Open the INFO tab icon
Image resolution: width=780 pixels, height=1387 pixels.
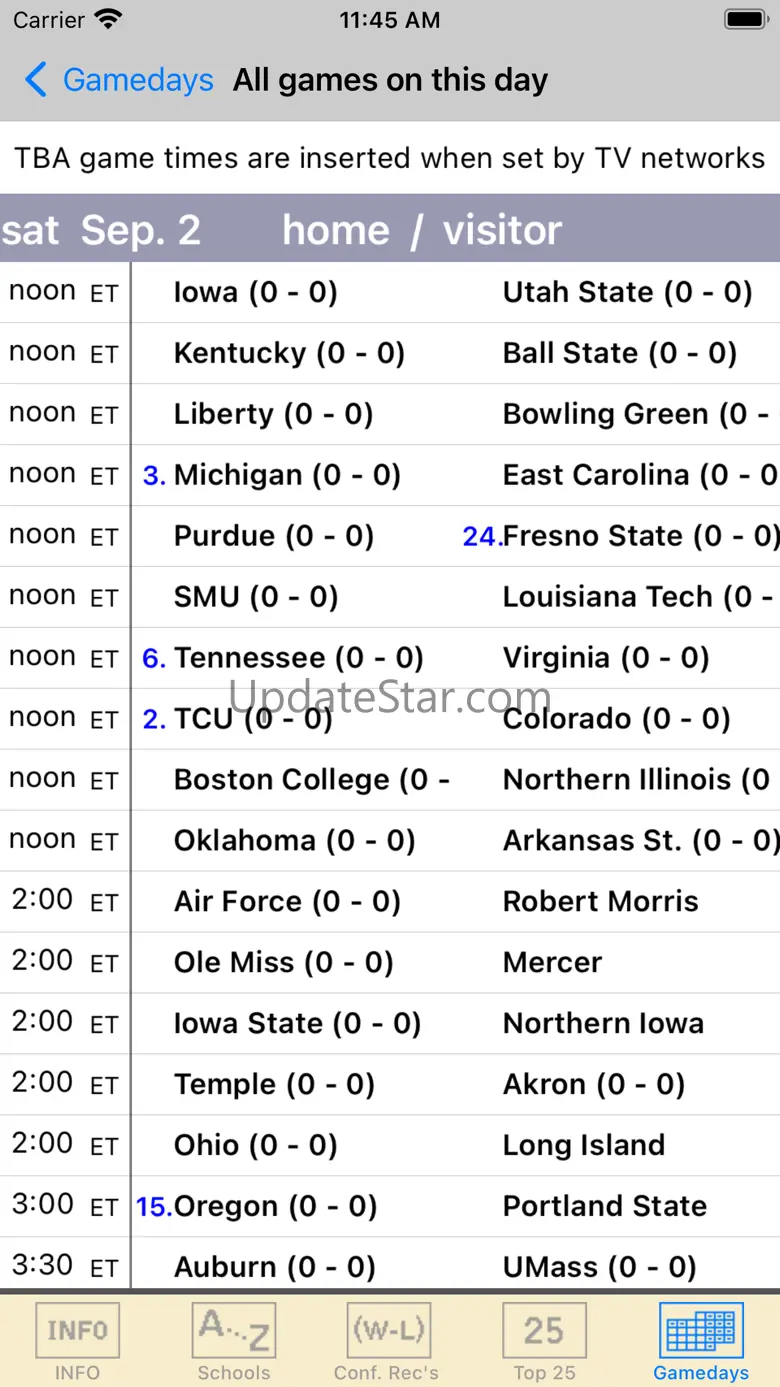click(77, 1330)
